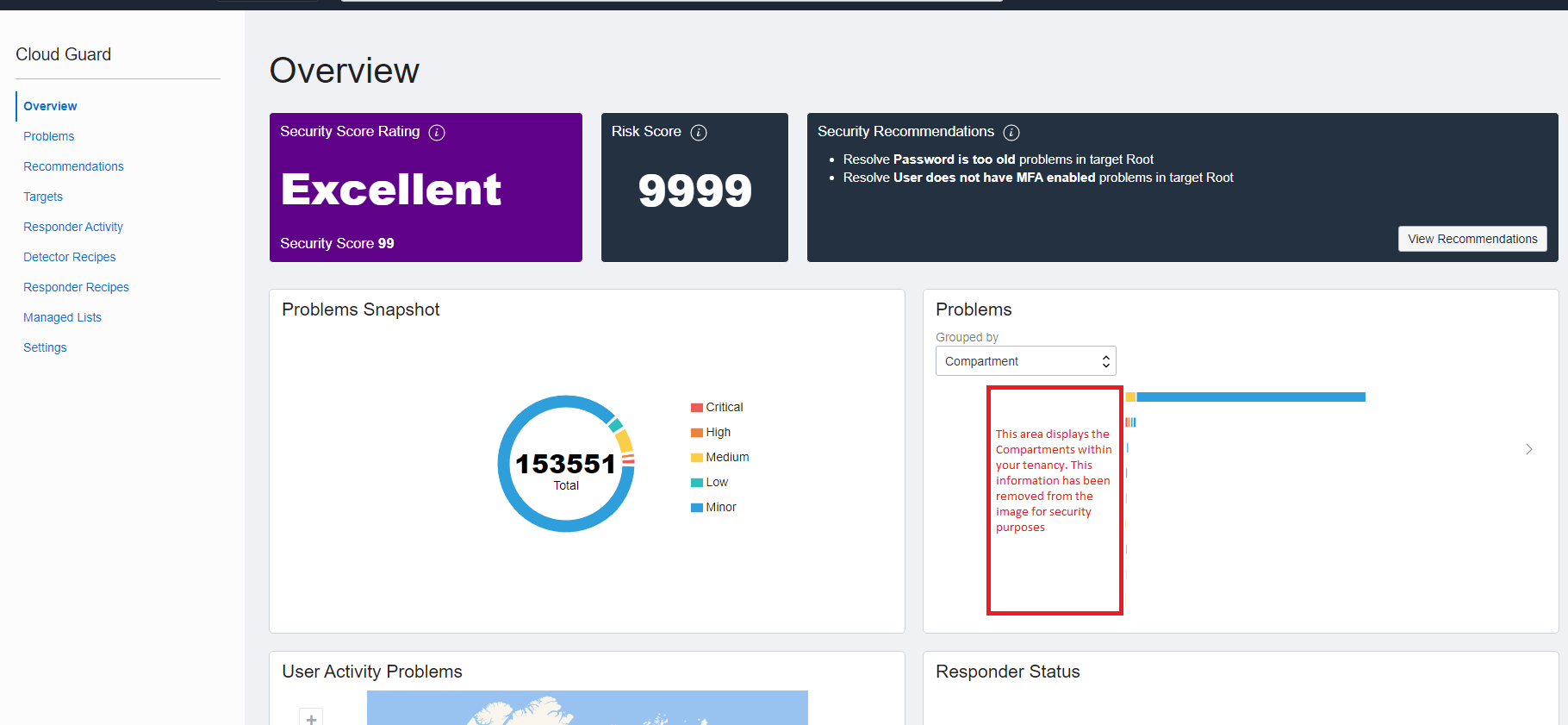Click the Cloud Guard sidebar title

coord(64,54)
